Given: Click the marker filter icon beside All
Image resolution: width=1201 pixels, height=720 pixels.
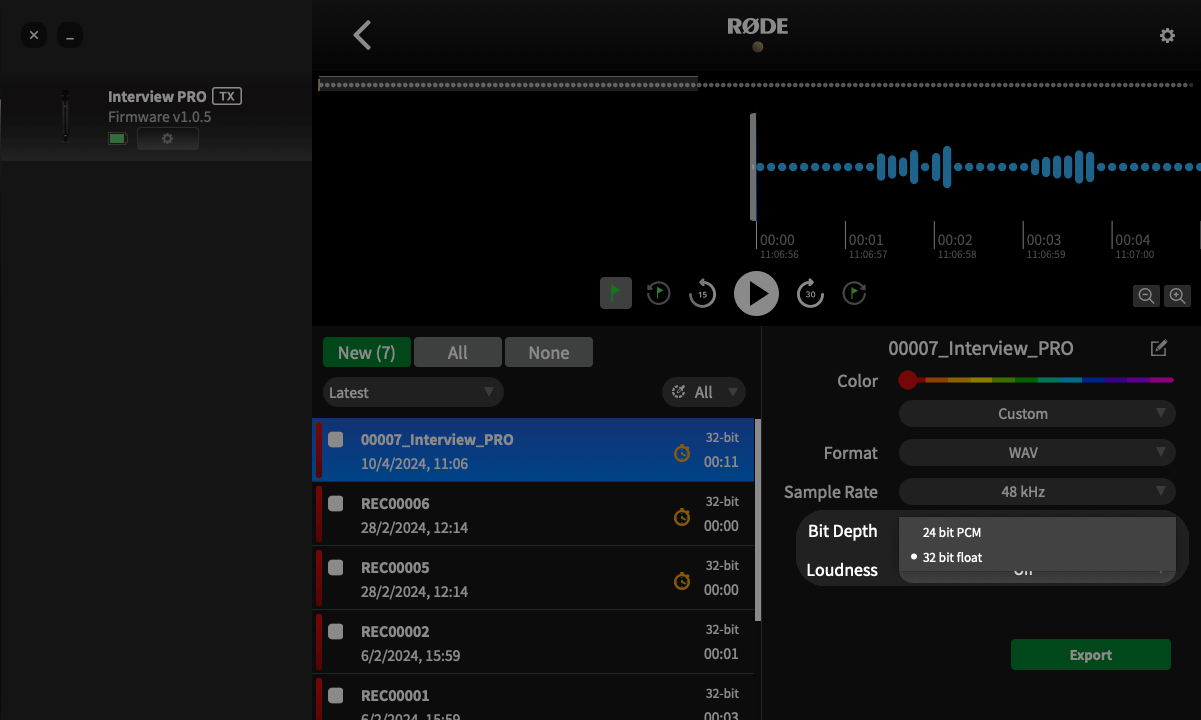Looking at the screenshot, I should tap(679, 392).
